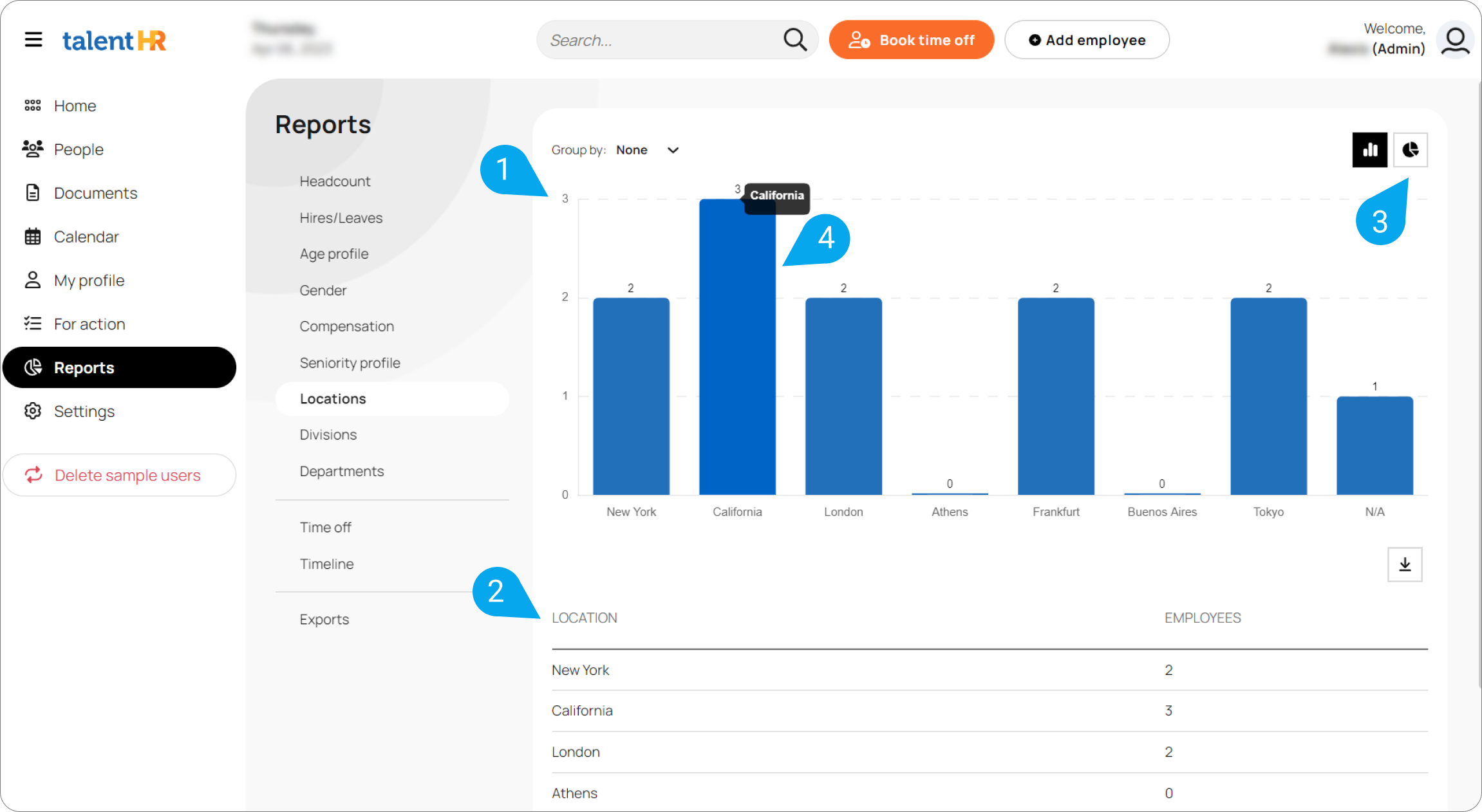The height and width of the screenshot is (812, 1482).
Task: Click the Calendar icon in sidebar
Action: [x=33, y=237]
